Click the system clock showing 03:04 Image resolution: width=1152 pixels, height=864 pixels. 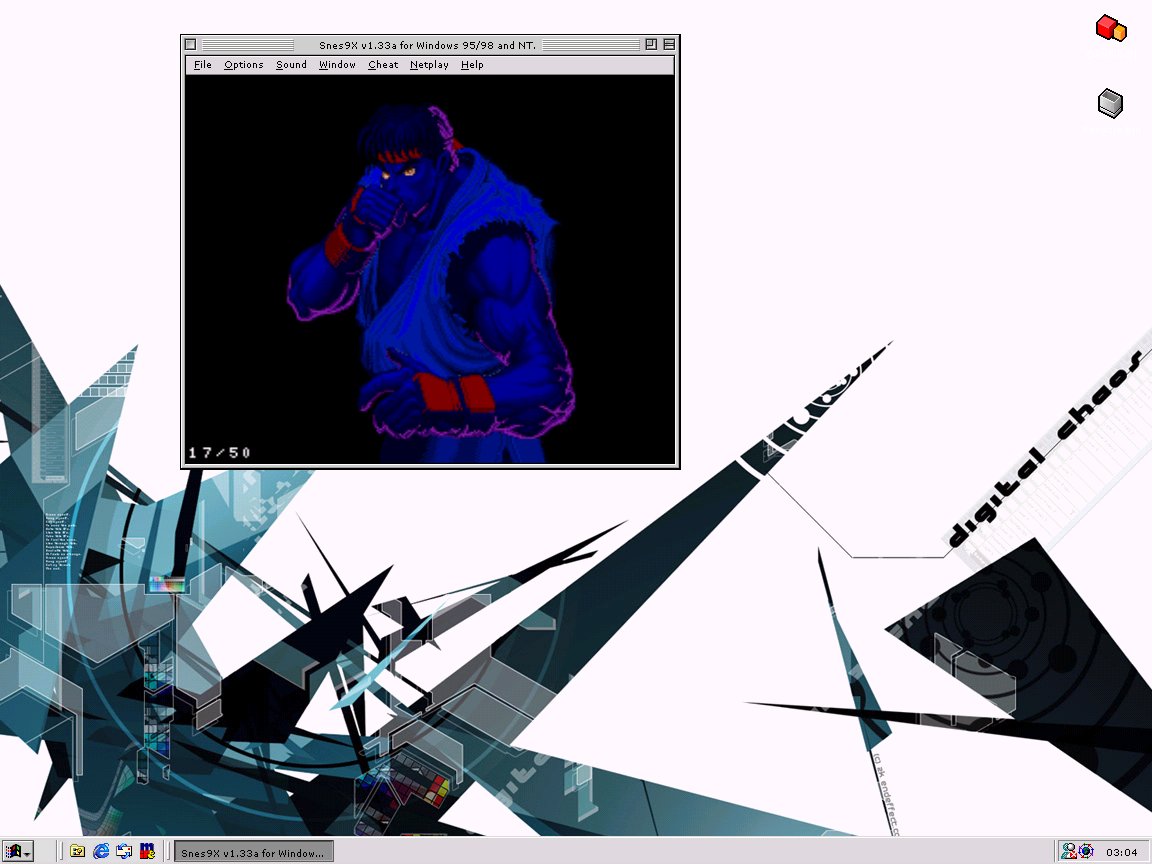[x=1121, y=853]
